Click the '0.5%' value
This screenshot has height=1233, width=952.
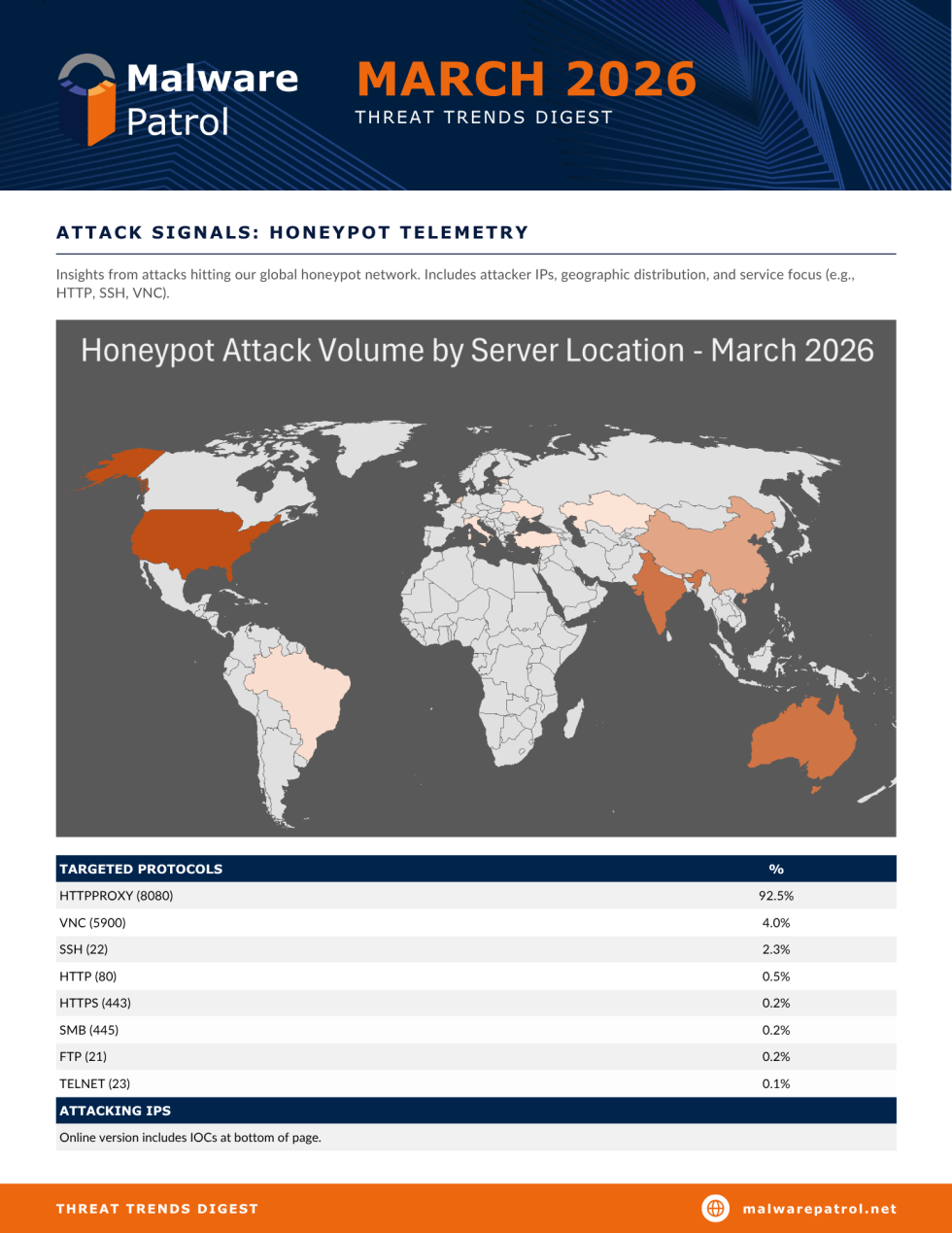[776, 976]
